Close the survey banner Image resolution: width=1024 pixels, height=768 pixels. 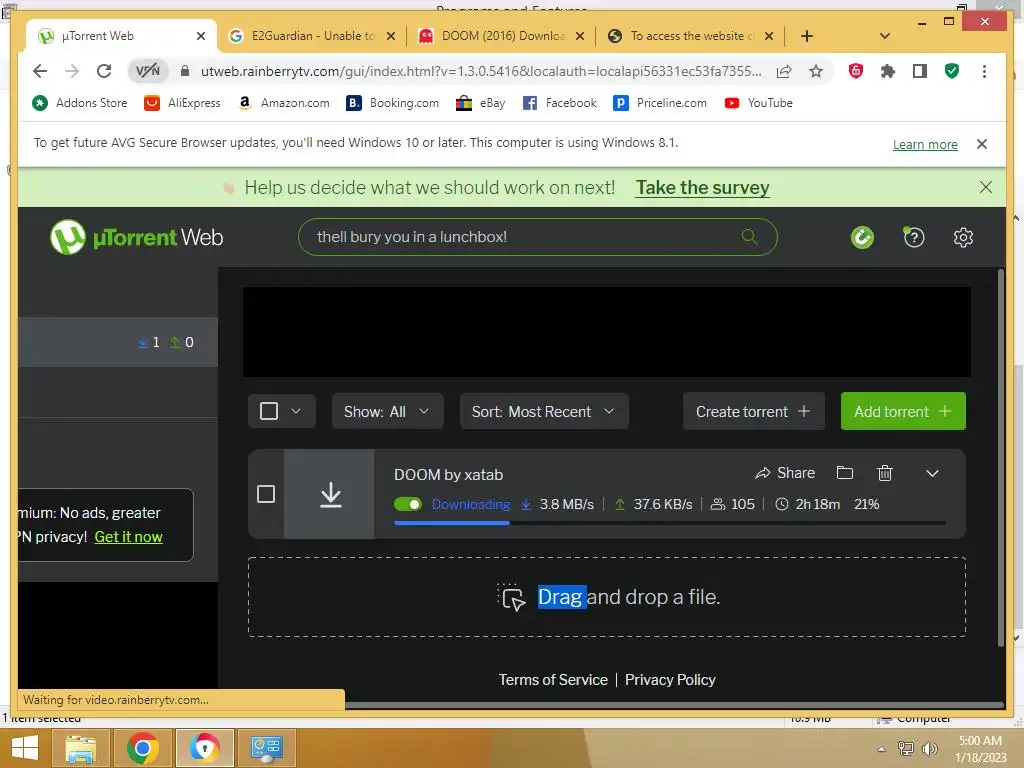[985, 187]
